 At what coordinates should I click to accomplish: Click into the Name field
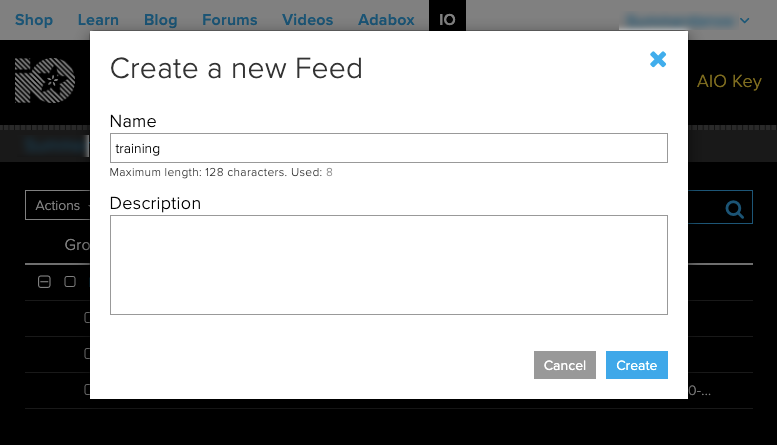click(x=388, y=148)
